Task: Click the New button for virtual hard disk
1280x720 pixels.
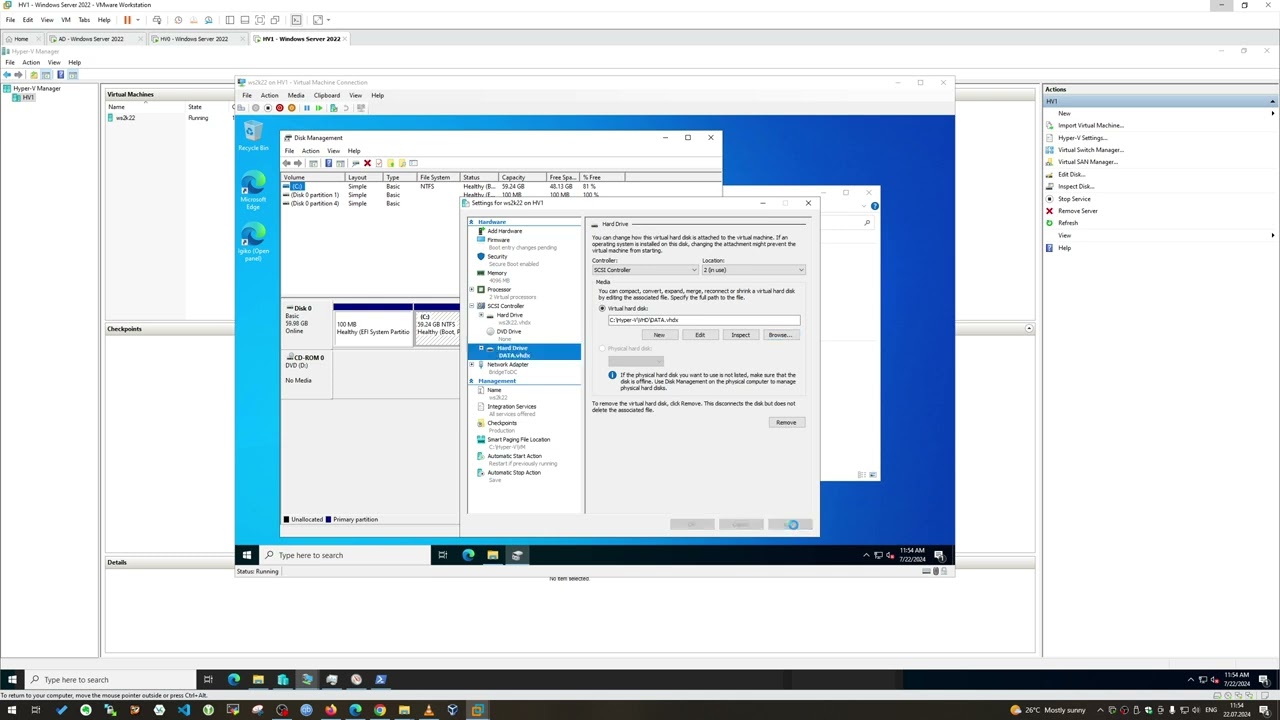Action: point(659,335)
